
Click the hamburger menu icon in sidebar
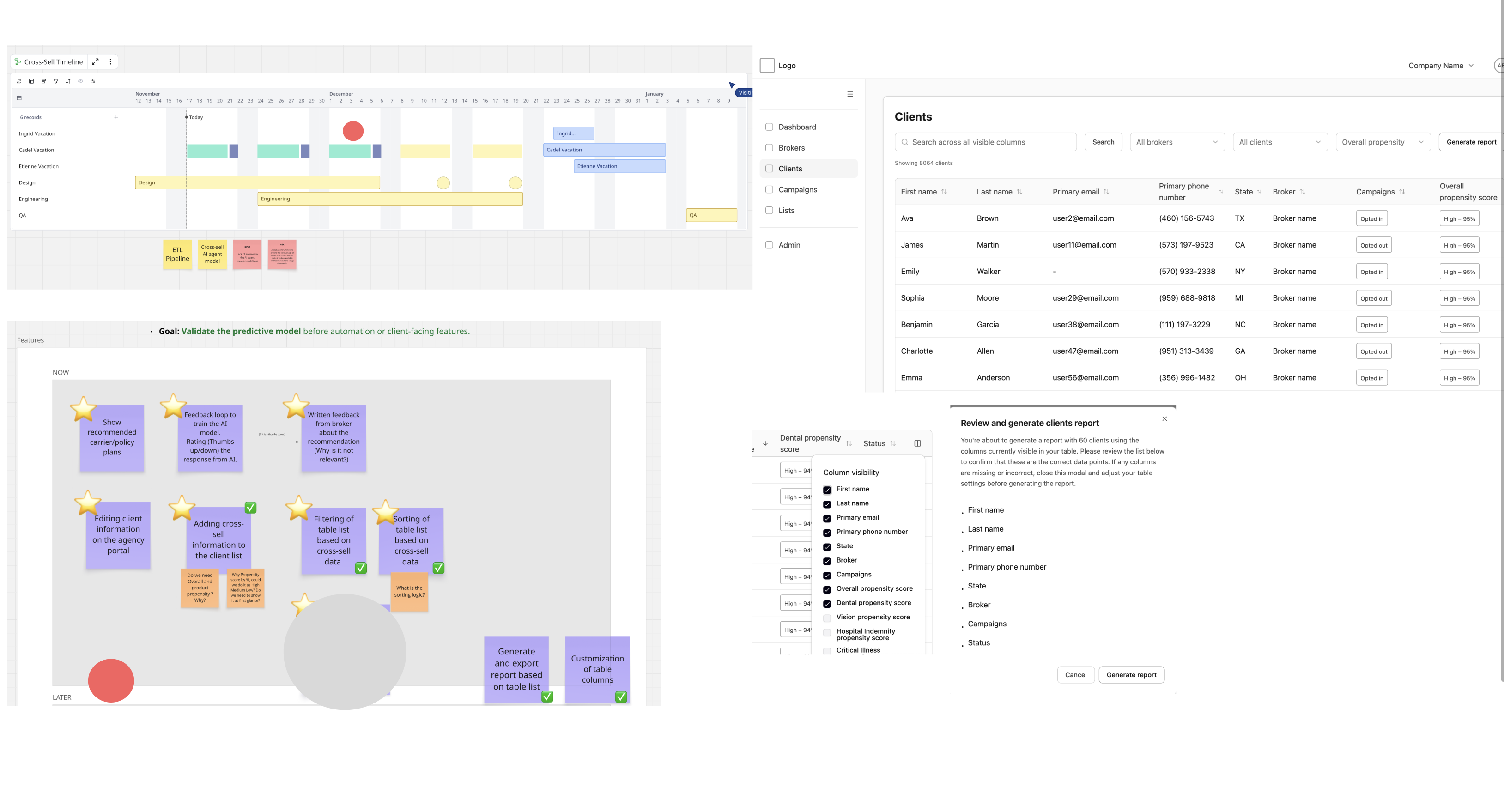click(x=850, y=94)
